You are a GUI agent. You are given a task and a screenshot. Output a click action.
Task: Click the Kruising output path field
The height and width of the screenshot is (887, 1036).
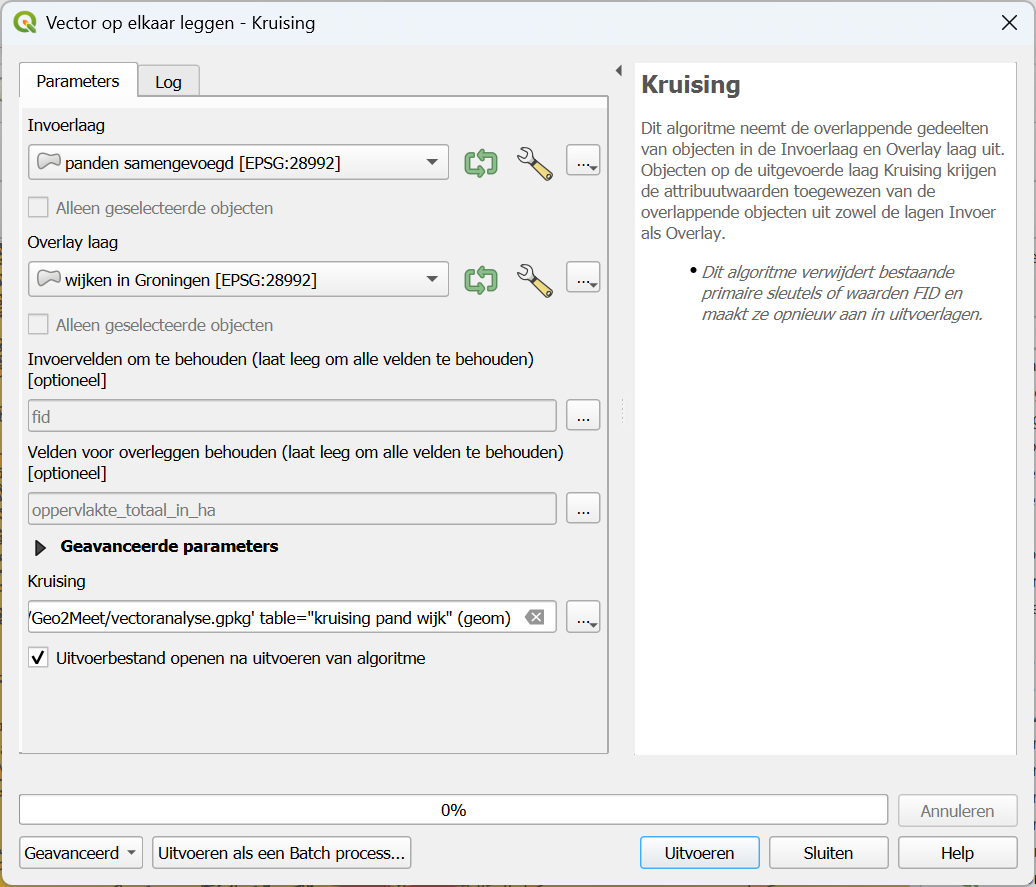pyautogui.click(x=270, y=618)
